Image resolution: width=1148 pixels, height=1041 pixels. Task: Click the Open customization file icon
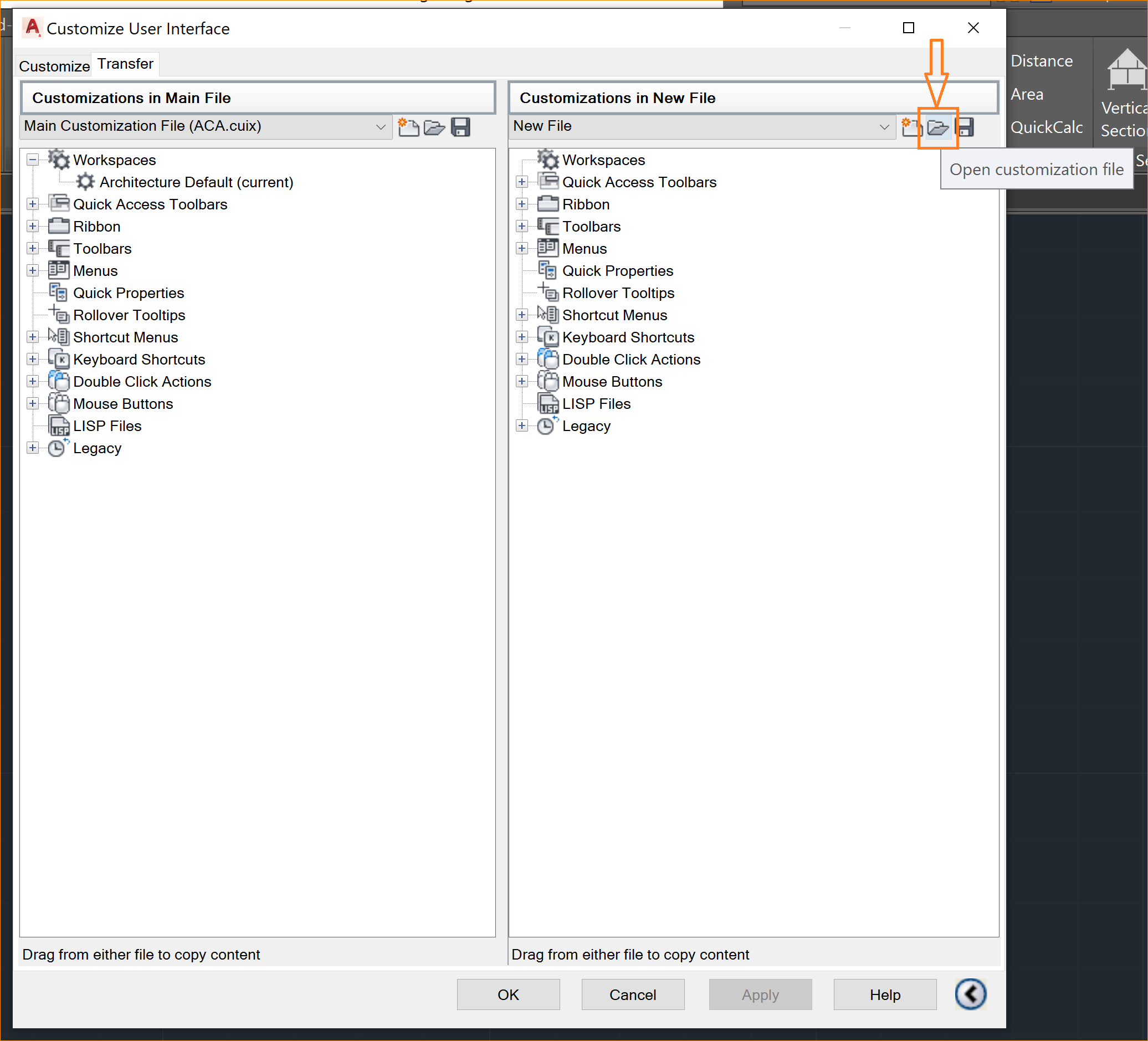[937, 126]
